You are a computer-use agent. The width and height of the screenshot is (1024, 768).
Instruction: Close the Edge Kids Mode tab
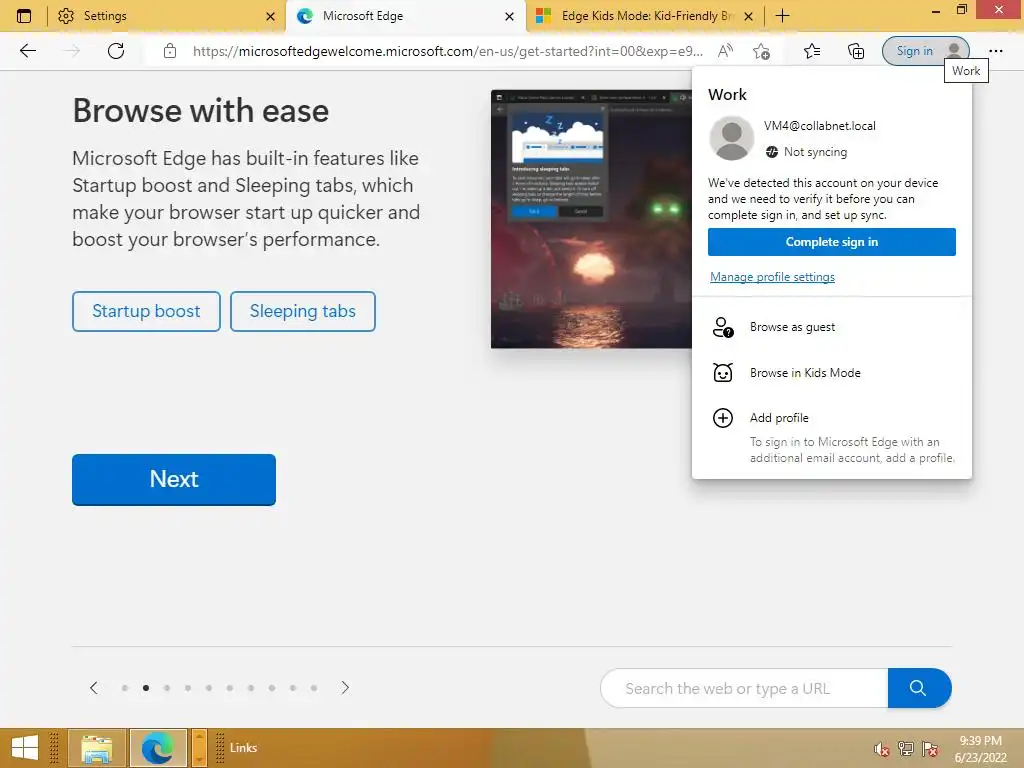tap(749, 16)
